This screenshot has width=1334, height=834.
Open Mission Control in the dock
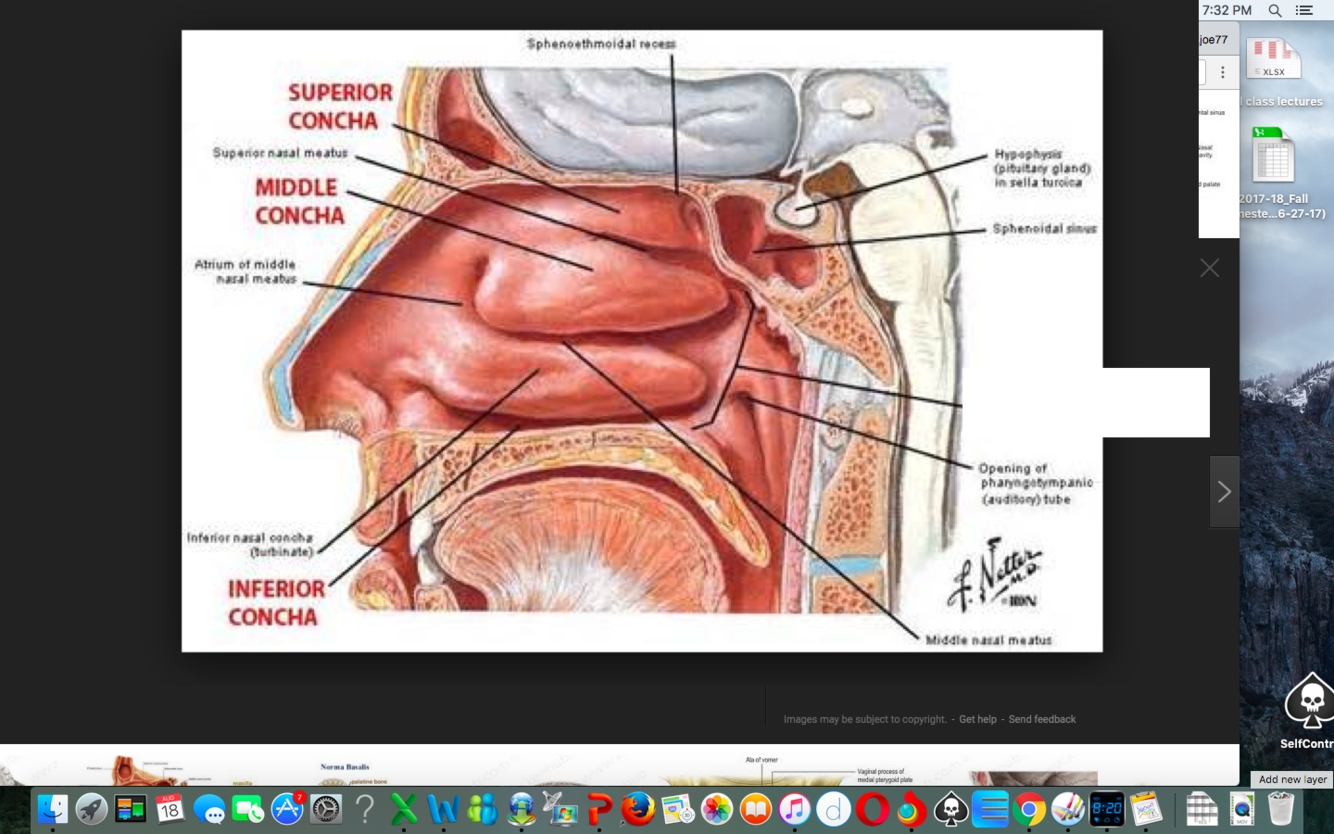click(x=130, y=808)
